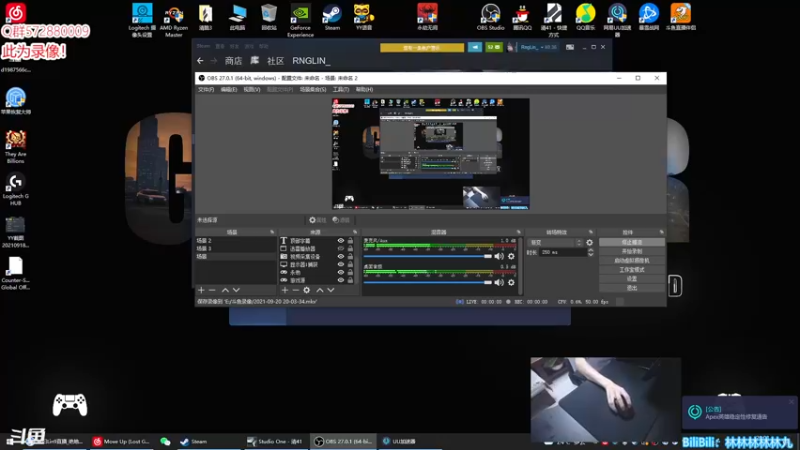The height and width of the screenshot is (450, 800).
Task: Open 工具(T) menu in OBS
Action: pos(341,89)
